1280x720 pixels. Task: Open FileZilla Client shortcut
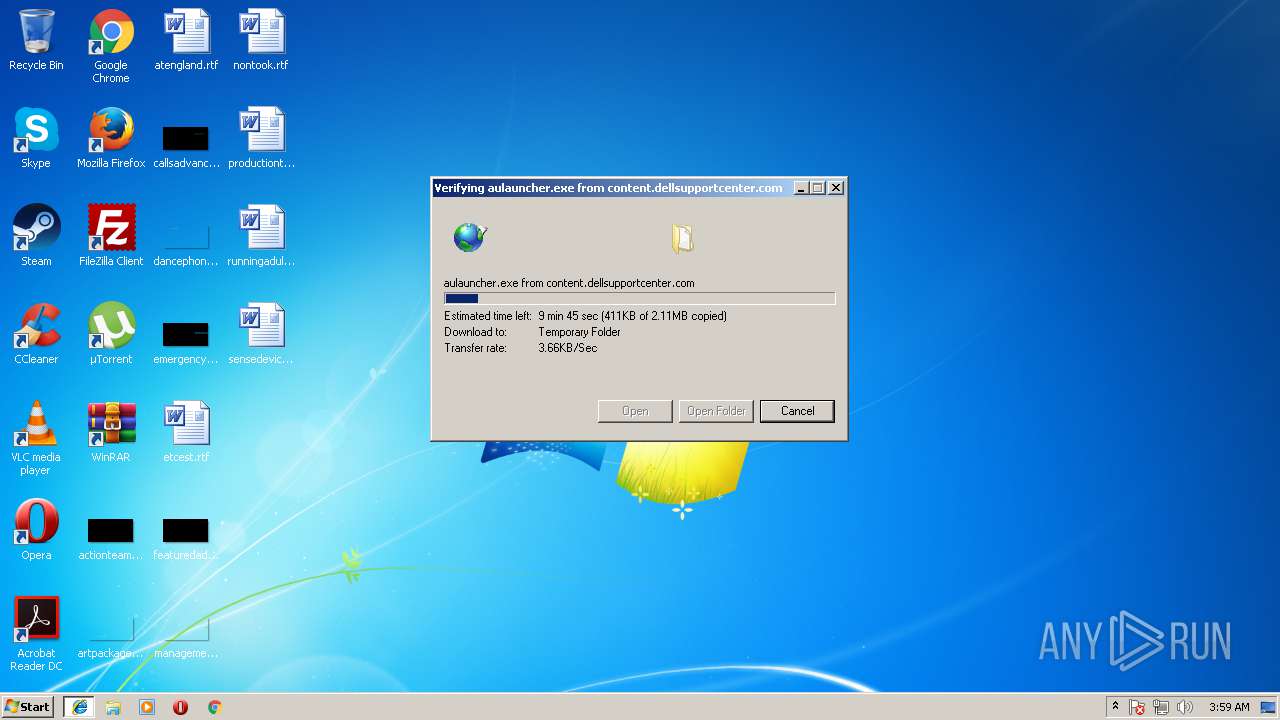[x=111, y=236]
